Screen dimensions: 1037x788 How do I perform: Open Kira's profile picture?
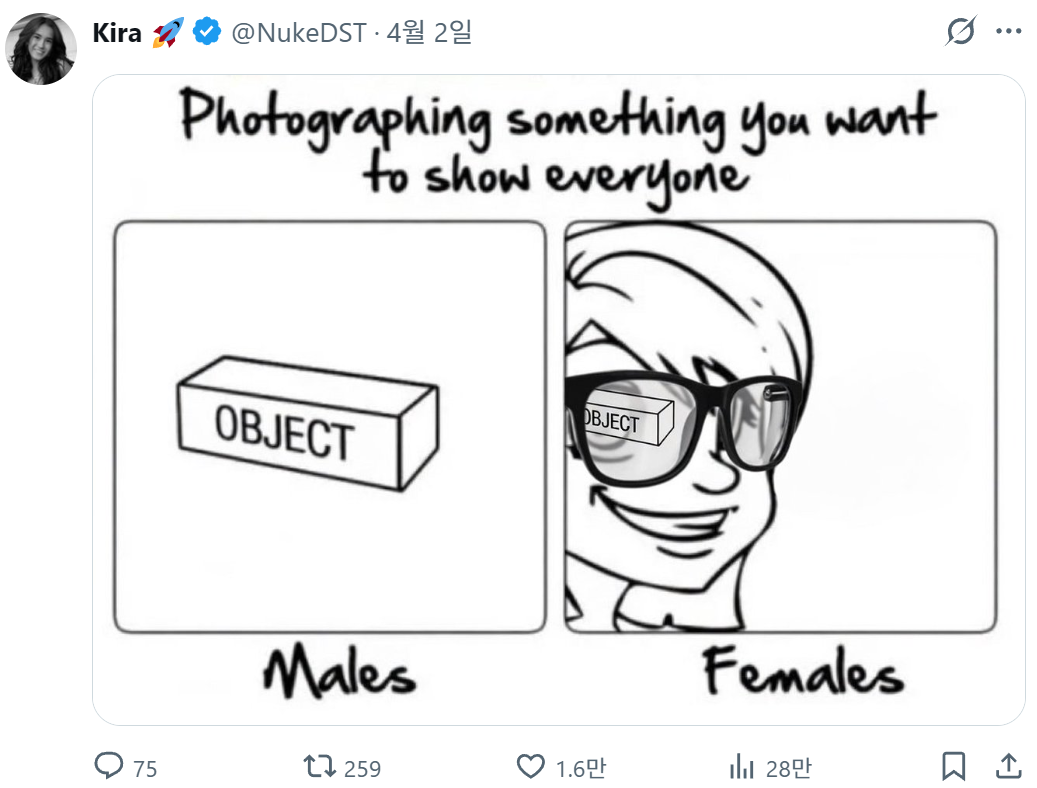(x=41, y=49)
